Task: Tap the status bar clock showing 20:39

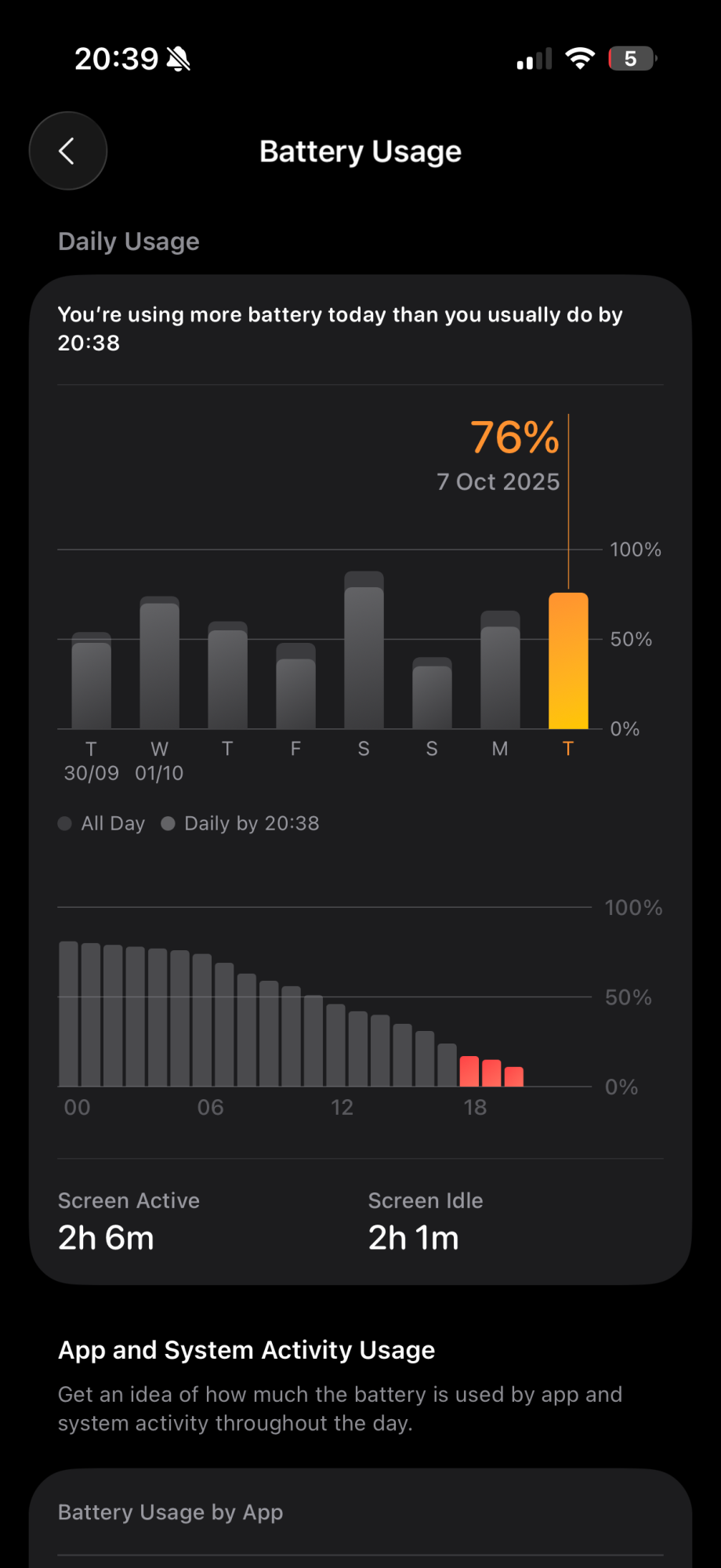Action: click(x=116, y=59)
